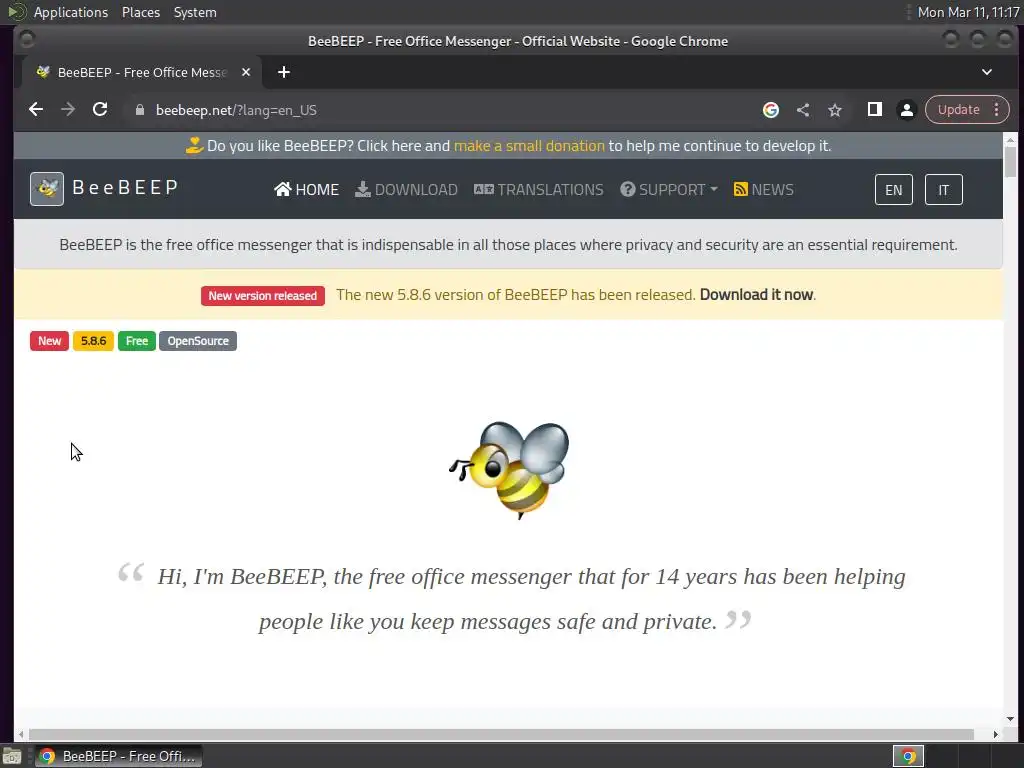The height and width of the screenshot is (768, 1024).
Task: Click Download it now link
Action: [x=756, y=295]
